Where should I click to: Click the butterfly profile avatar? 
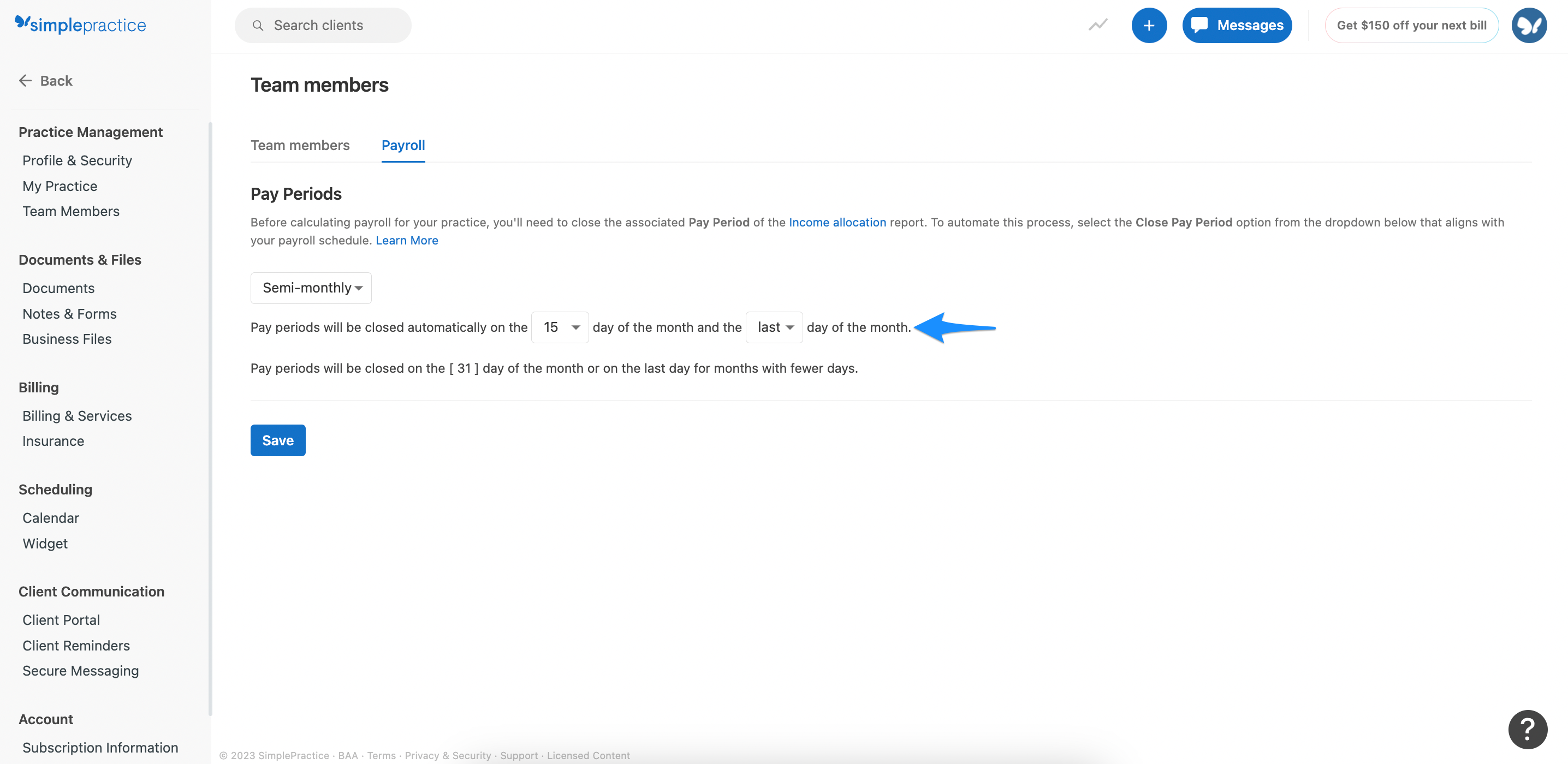click(1529, 25)
